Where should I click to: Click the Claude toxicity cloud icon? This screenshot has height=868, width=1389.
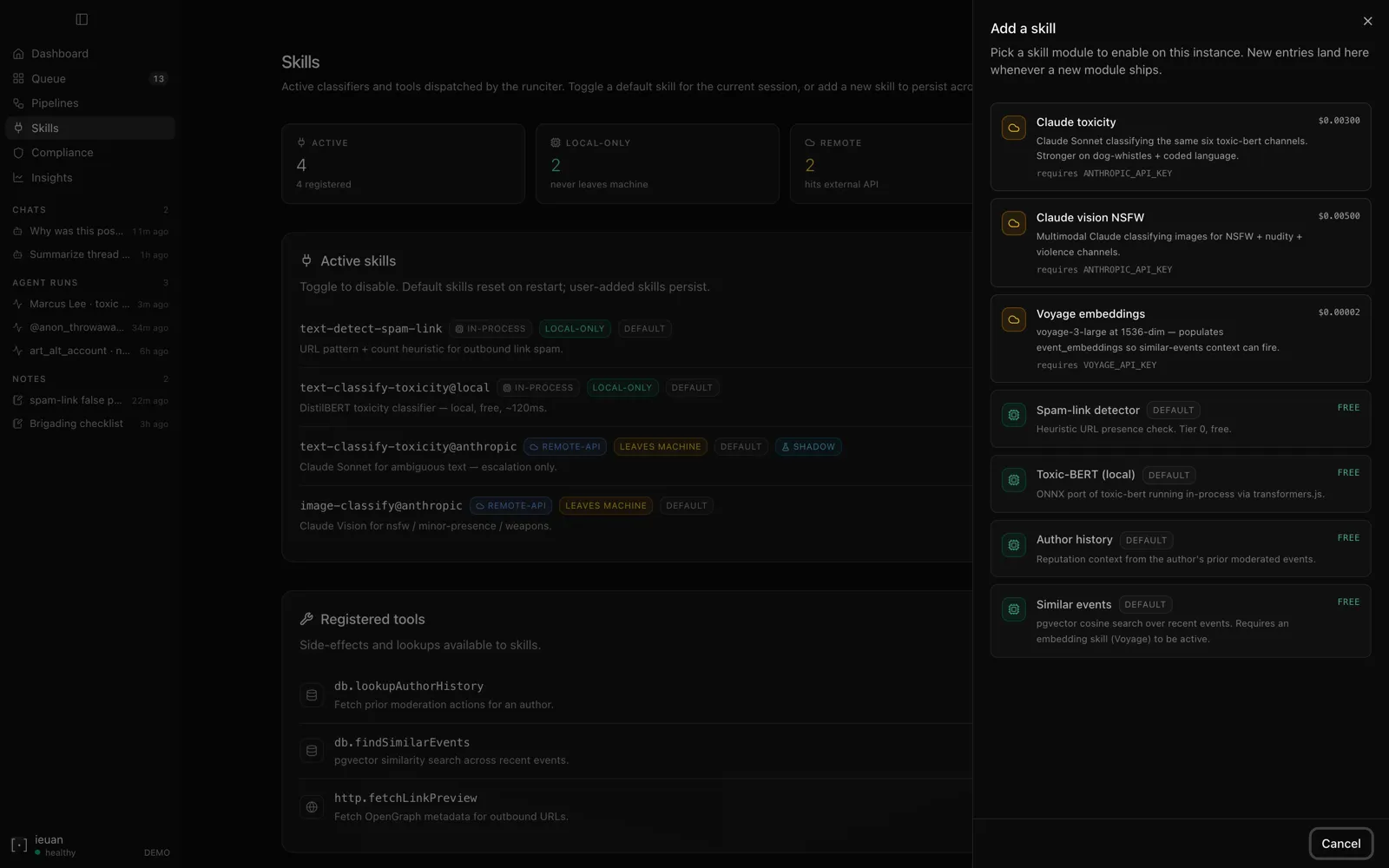click(1013, 128)
